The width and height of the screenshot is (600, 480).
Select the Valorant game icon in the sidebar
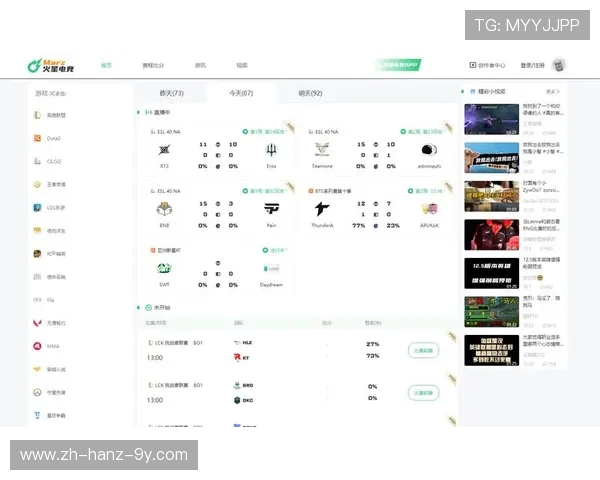click(x=37, y=323)
